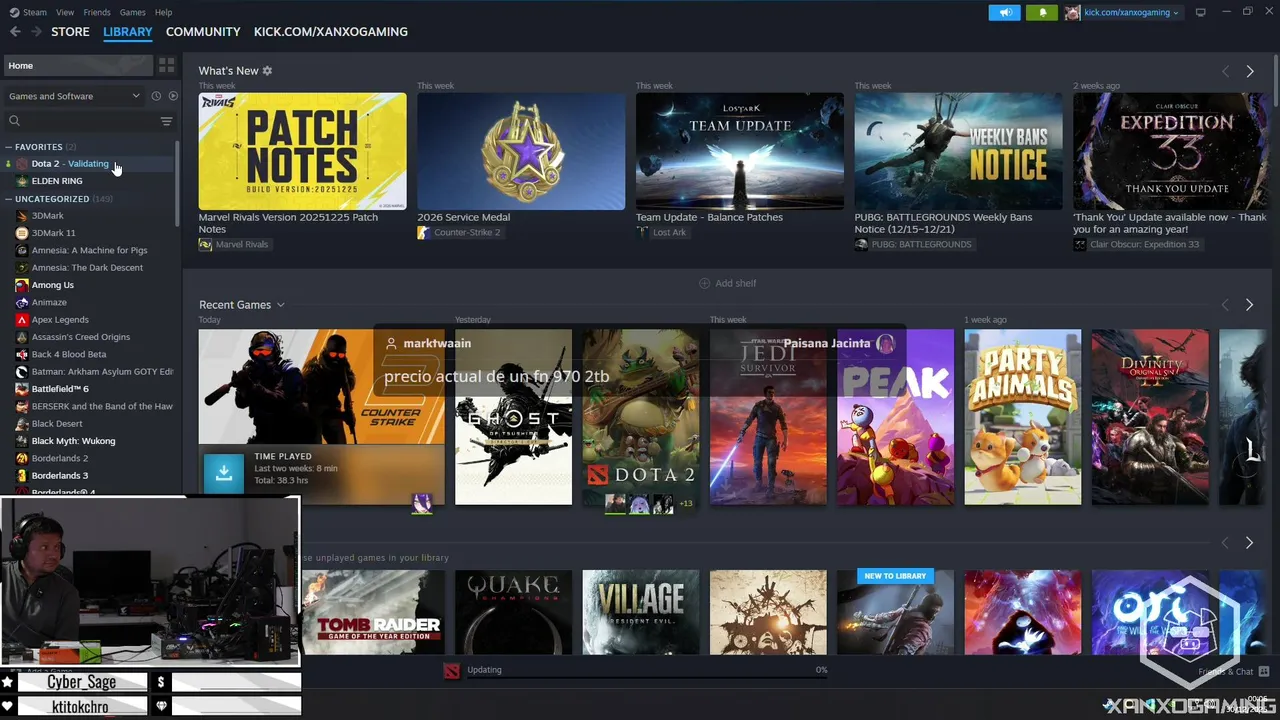Select ELDEN RING in favorites

point(57,181)
